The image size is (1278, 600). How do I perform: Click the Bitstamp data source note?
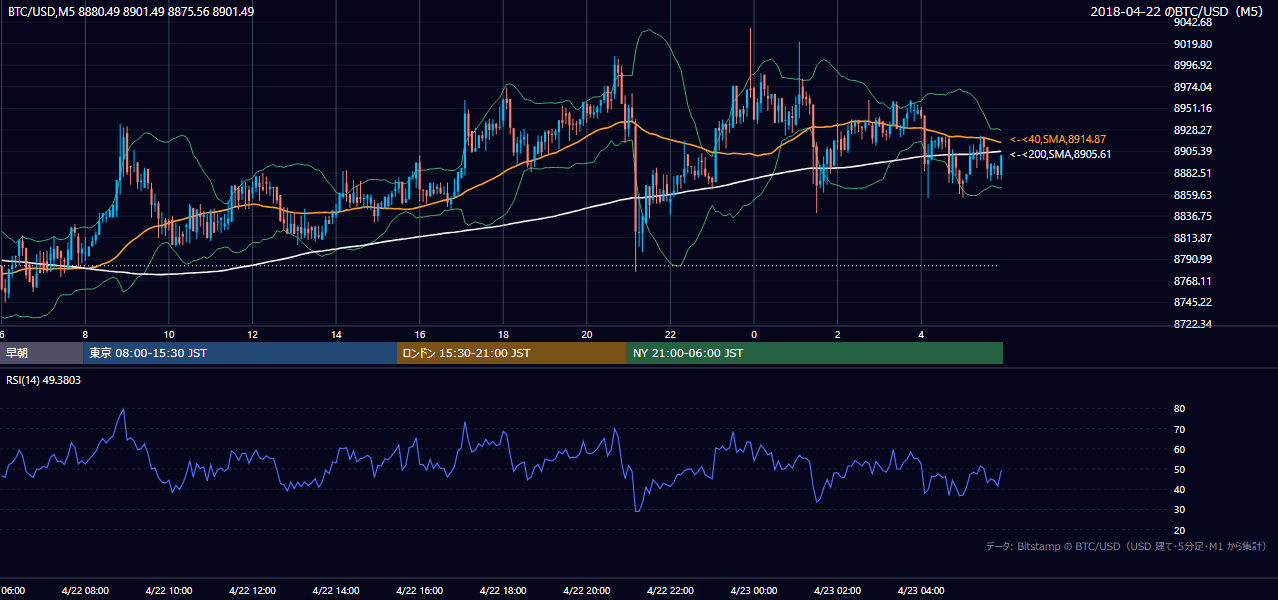pyautogui.click(x=1127, y=546)
